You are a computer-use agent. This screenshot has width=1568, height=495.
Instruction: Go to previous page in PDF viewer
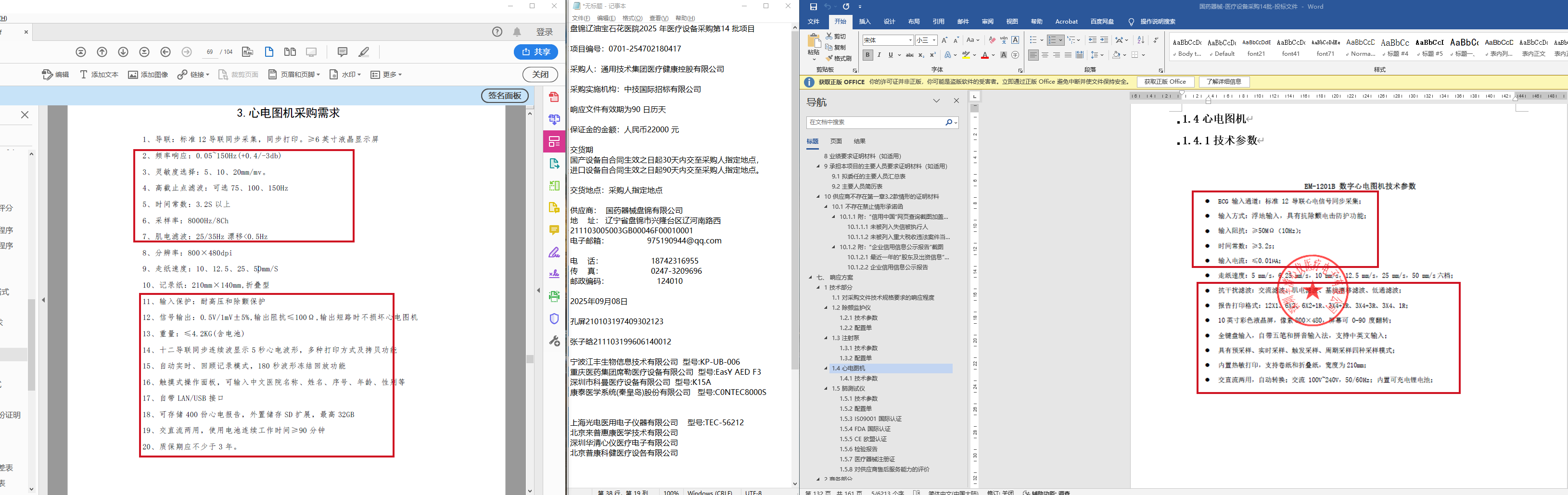point(102,52)
